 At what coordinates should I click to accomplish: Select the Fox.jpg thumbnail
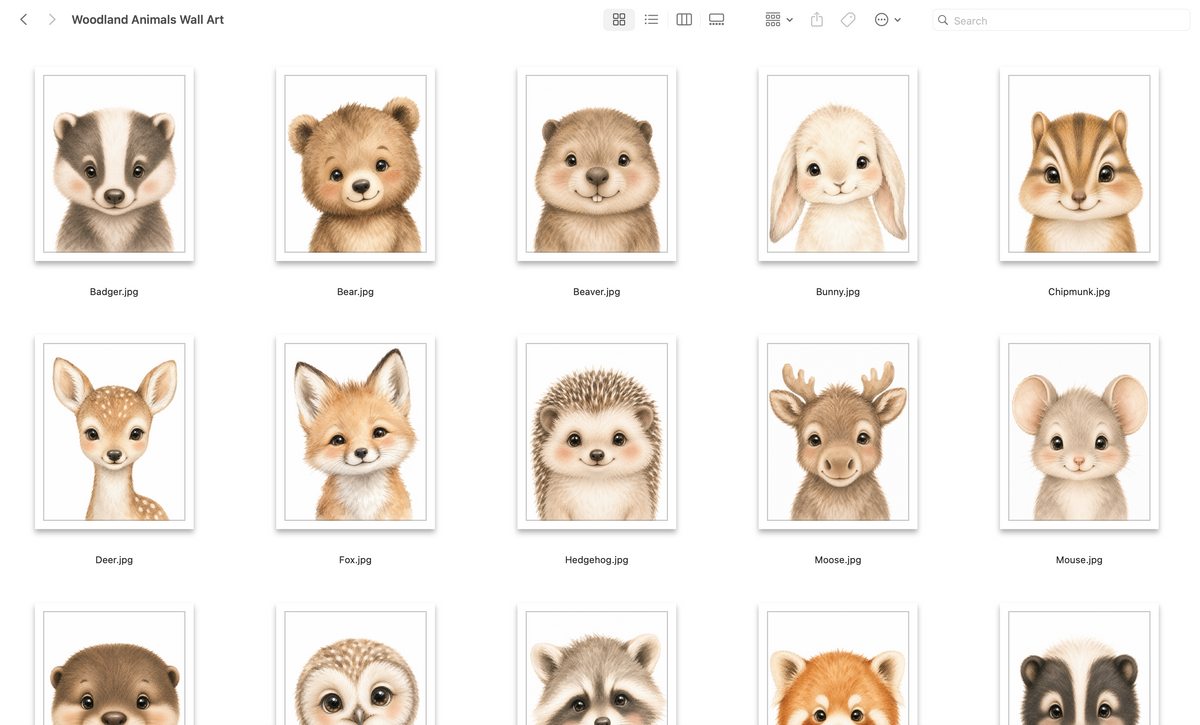tap(355, 432)
